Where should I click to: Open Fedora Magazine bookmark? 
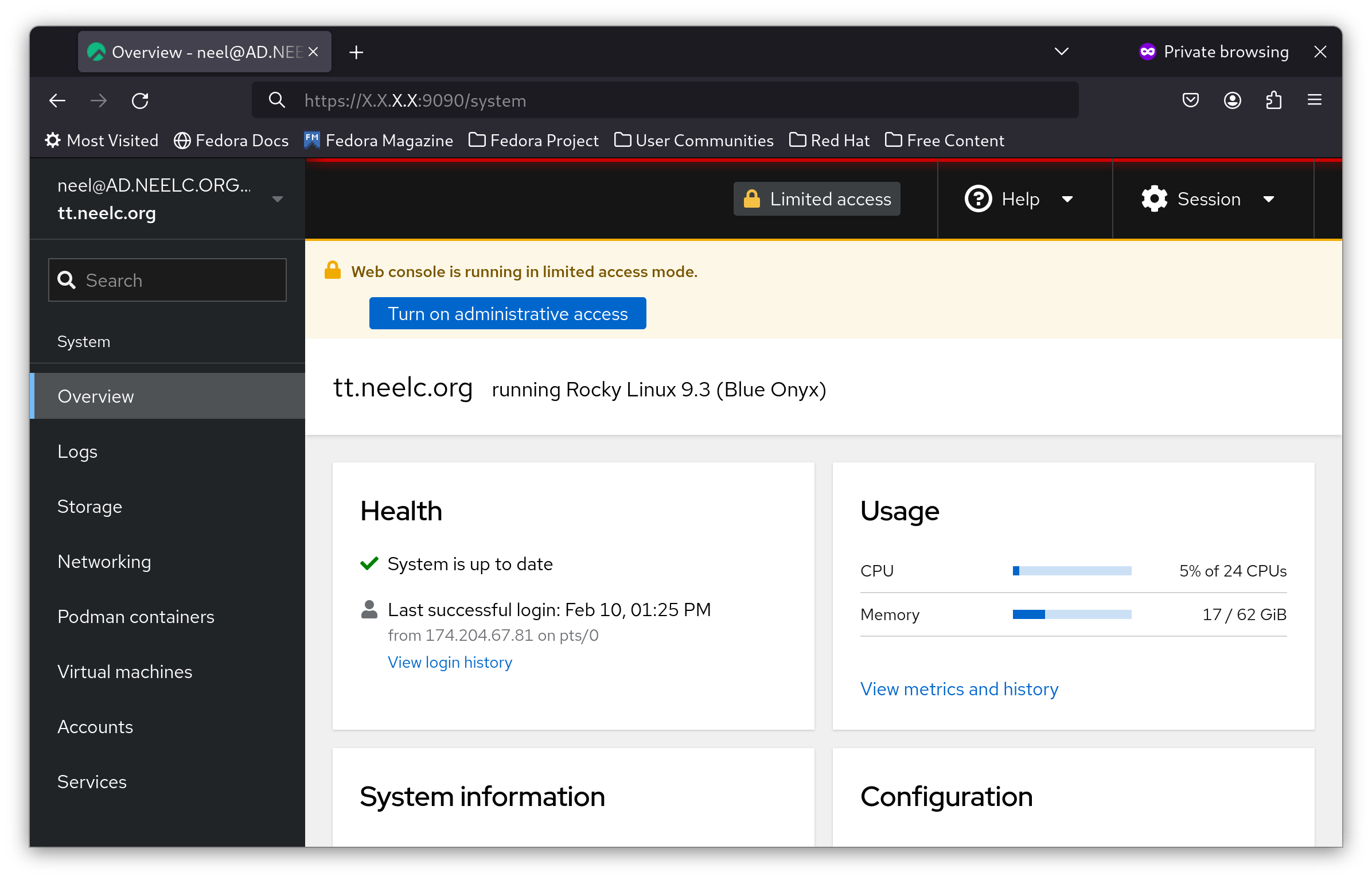pyautogui.click(x=379, y=141)
